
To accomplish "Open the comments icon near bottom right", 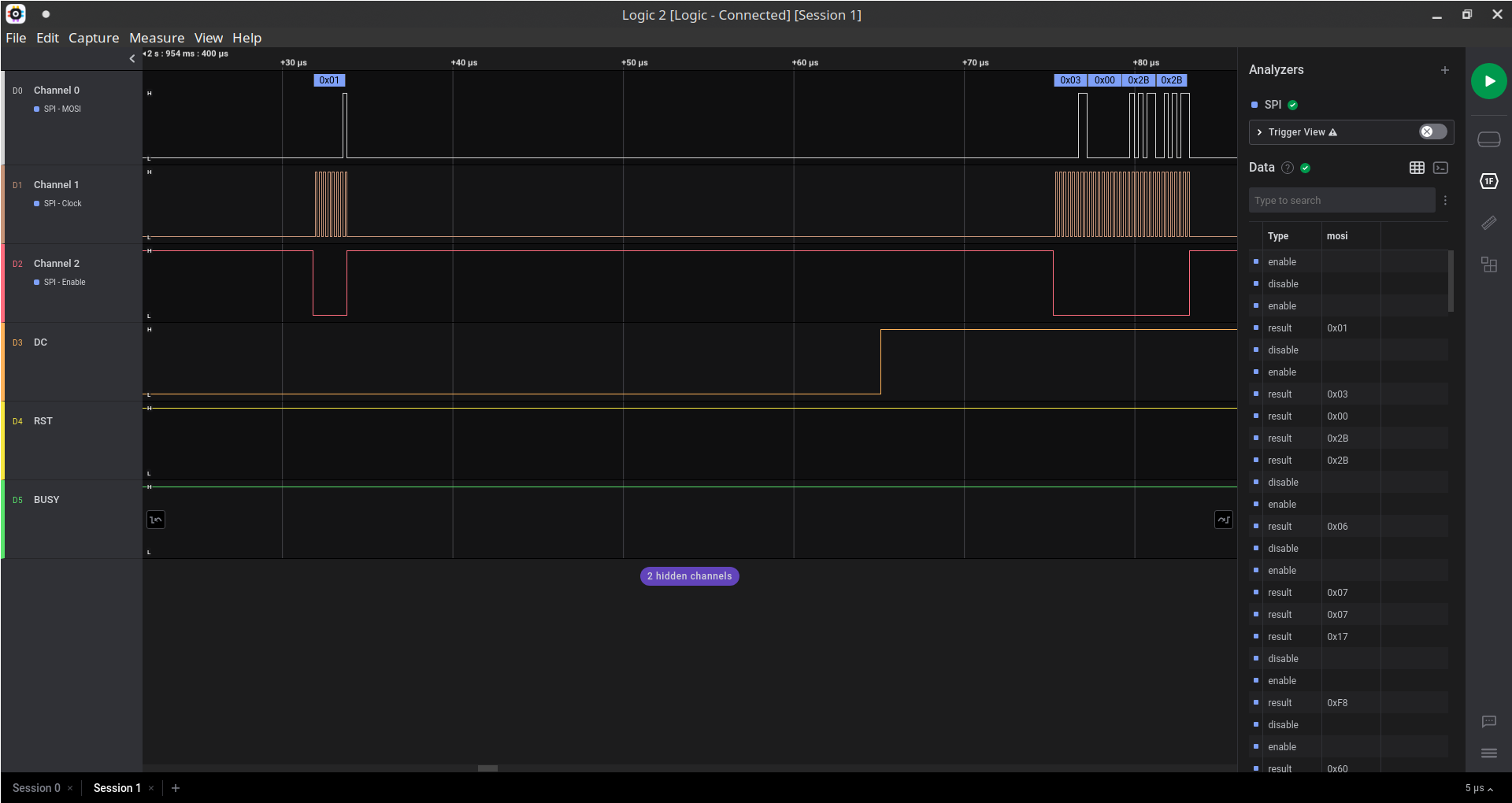I will [1489, 722].
